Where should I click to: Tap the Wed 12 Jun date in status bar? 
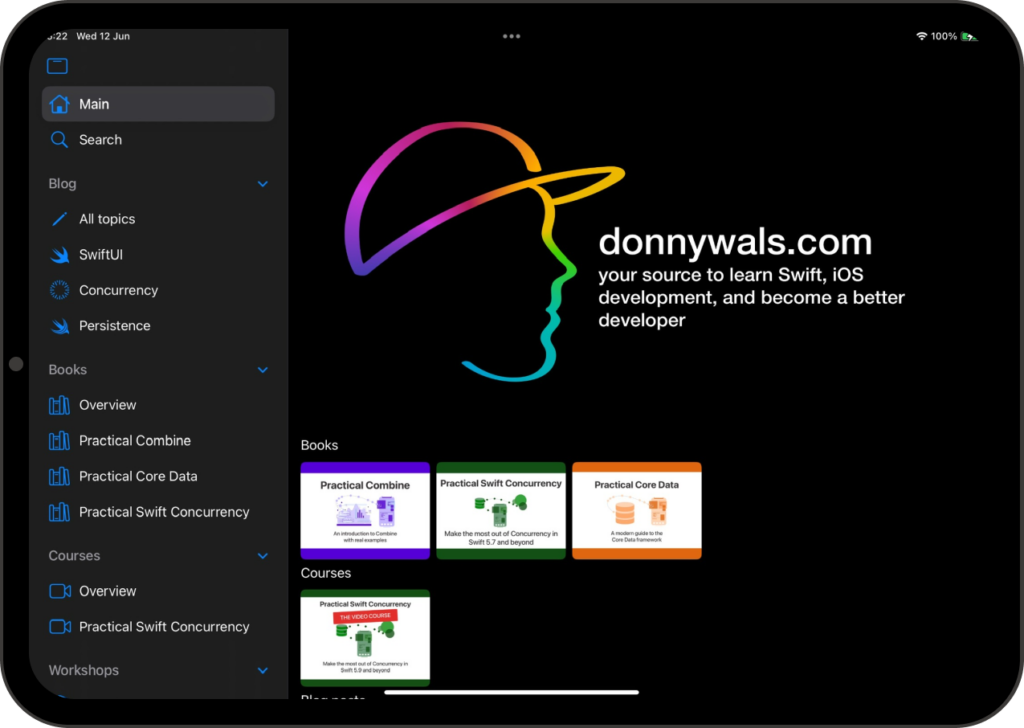point(103,37)
